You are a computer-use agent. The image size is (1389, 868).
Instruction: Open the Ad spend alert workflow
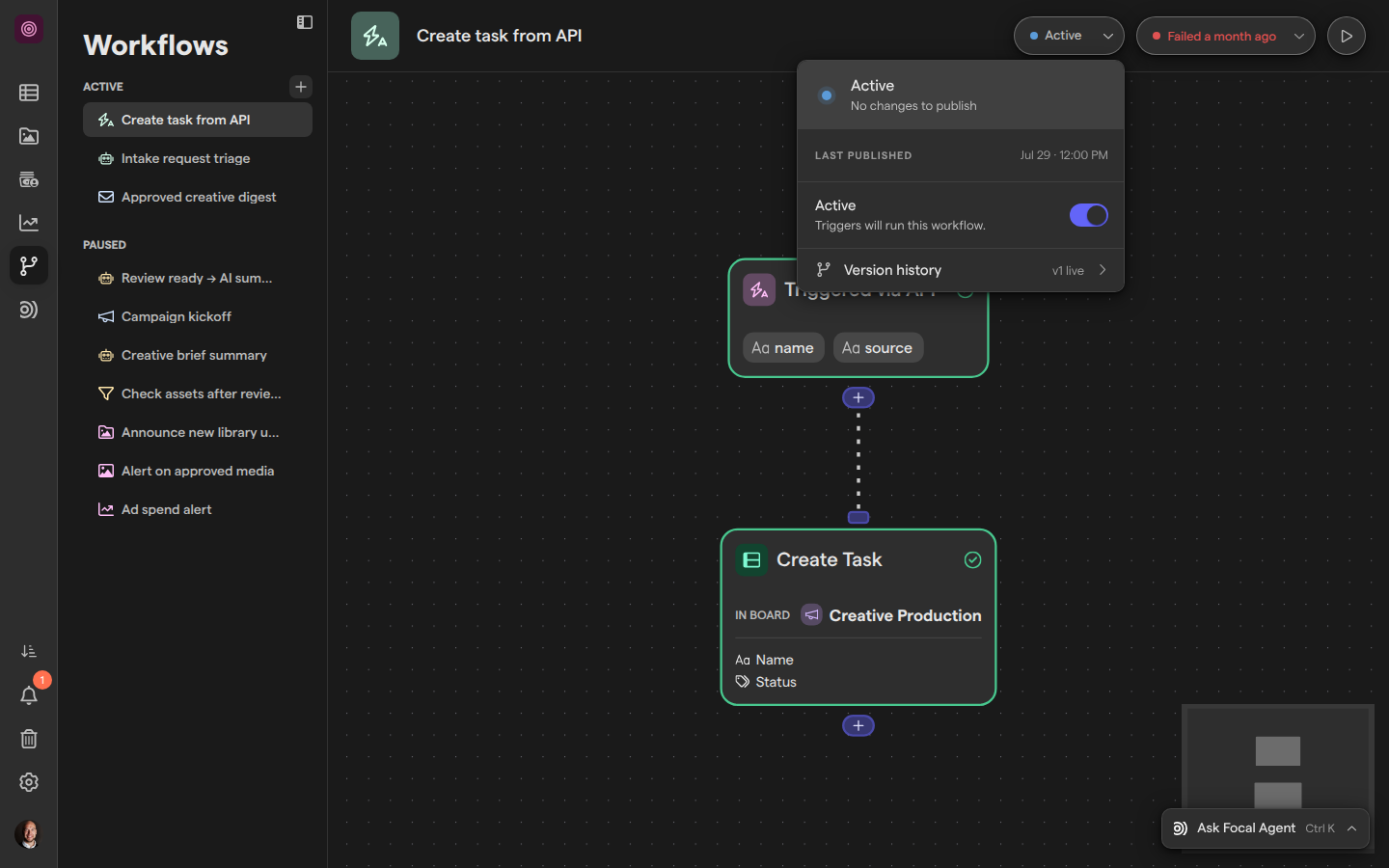(x=198, y=509)
